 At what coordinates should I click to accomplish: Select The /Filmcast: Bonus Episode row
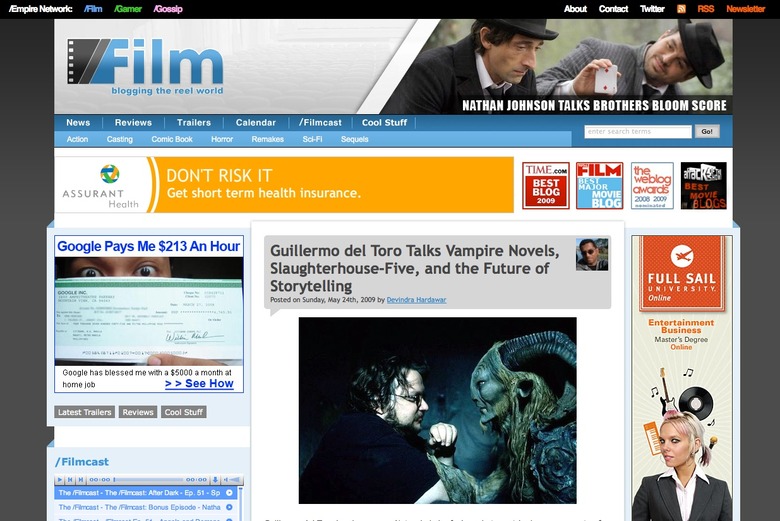point(146,507)
